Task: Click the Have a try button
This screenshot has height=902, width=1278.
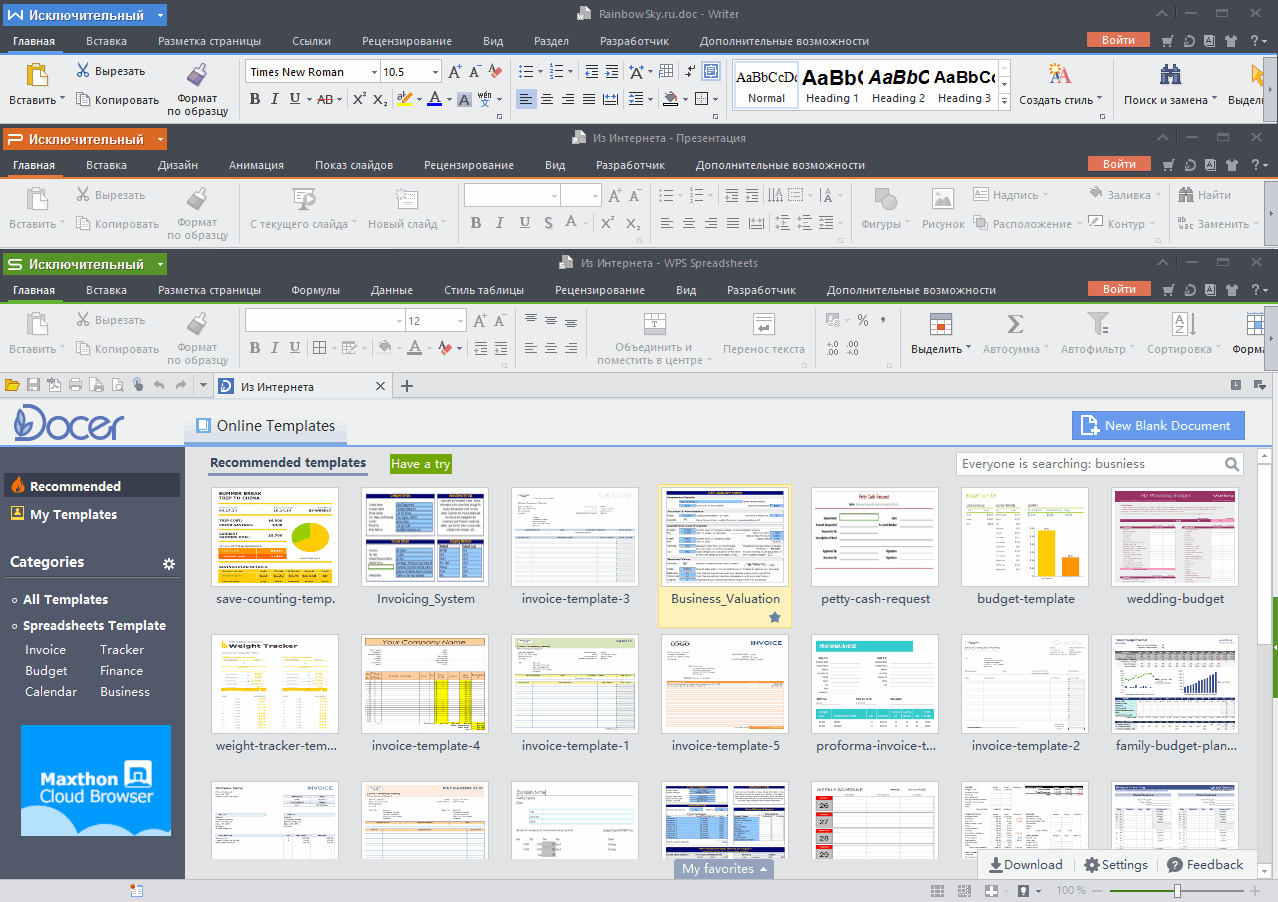Action: point(421,464)
